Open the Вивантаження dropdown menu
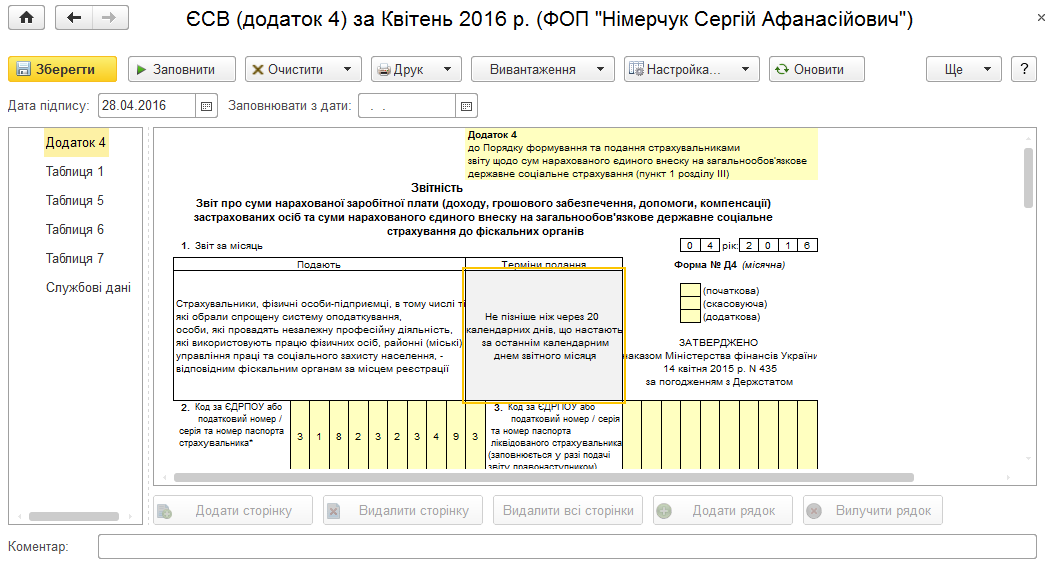Image resolution: width=1049 pixels, height=565 pixels. tap(543, 69)
